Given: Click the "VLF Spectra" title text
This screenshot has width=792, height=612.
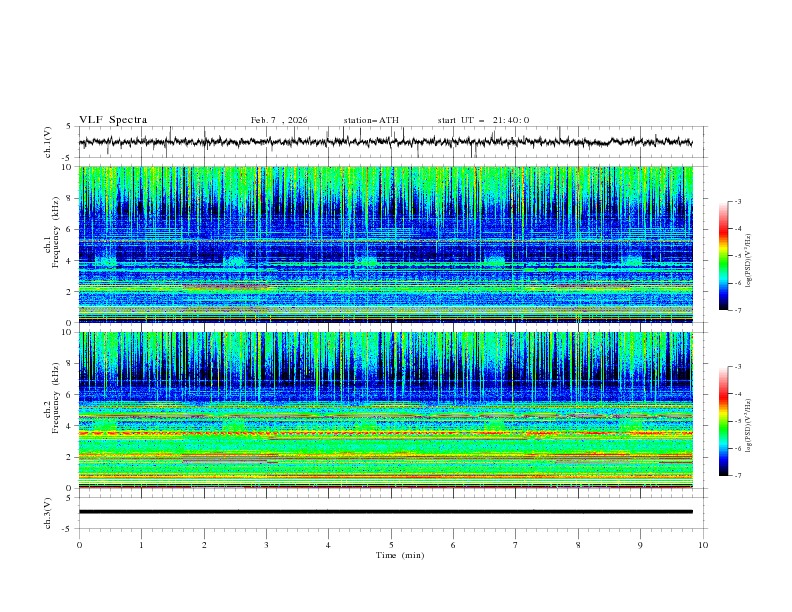Looking at the screenshot, I should pyautogui.click(x=113, y=120).
